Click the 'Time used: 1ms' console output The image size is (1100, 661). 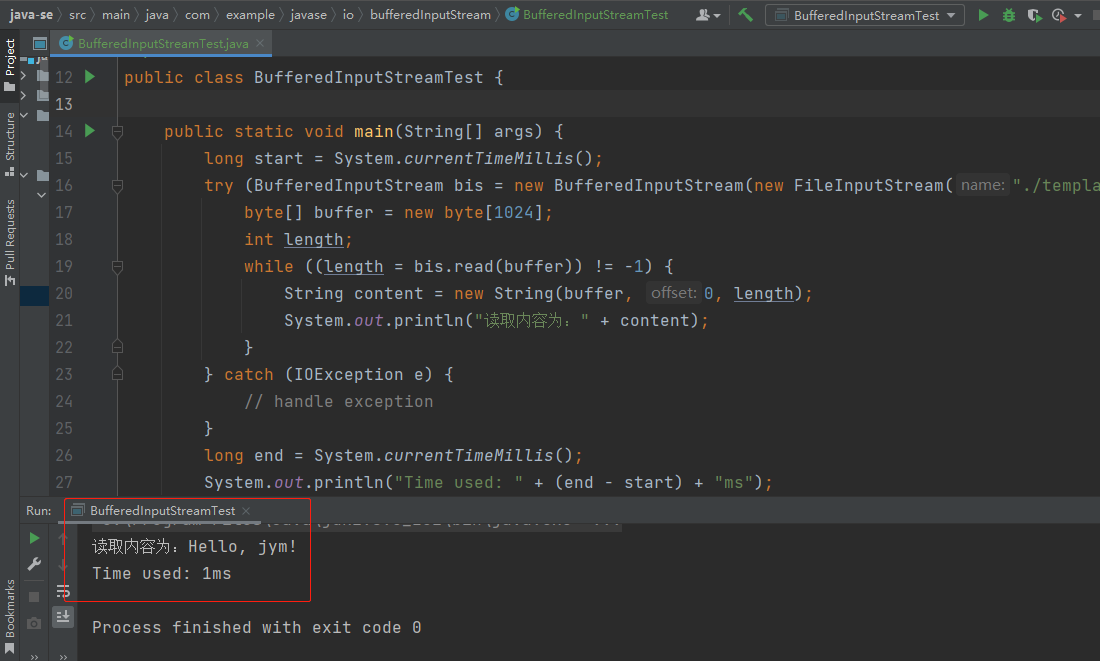(x=161, y=573)
